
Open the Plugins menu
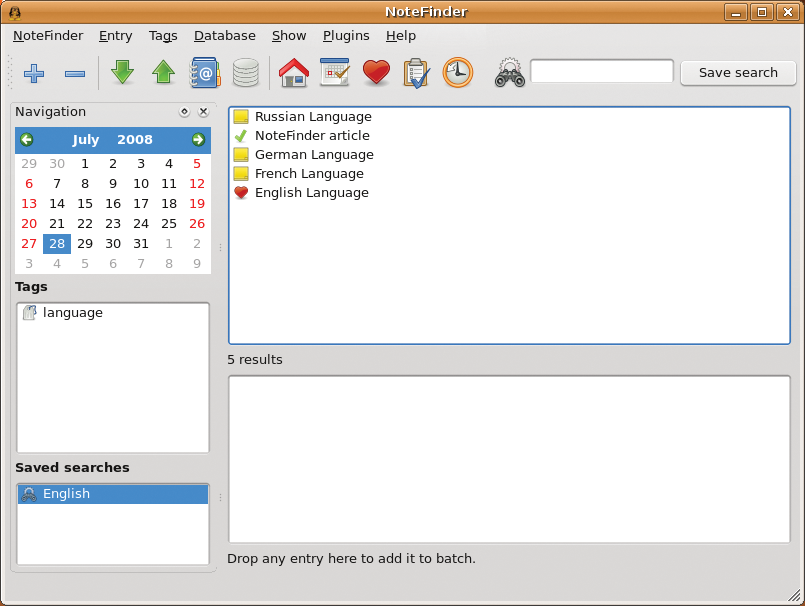click(x=346, y=36)
